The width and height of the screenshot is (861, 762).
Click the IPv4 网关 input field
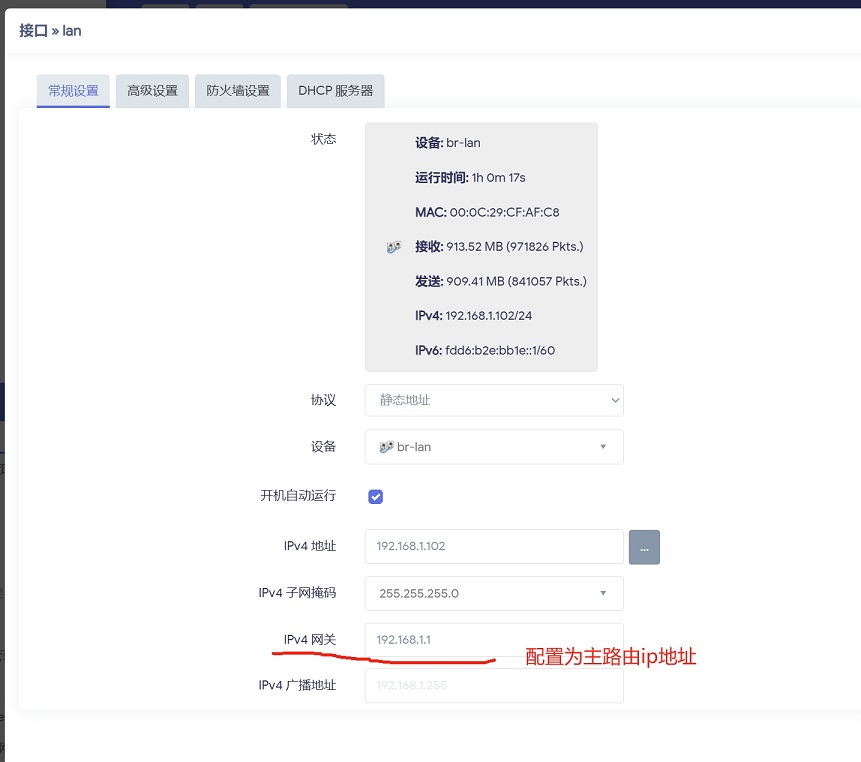pyautogui.click(x=494, y=640)
